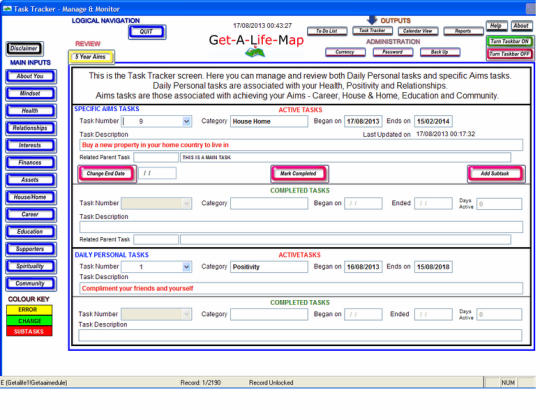540x420 pixels.
Task: Click the completed aims Category field
Action: click(x=269, y=203)
